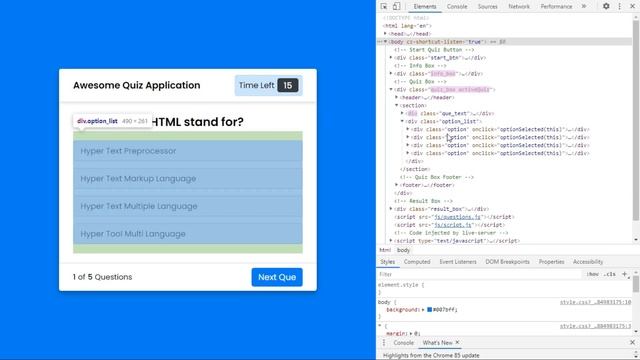Expand the que_text div node
Screen dimensions: 640x360
(x=402, y=113)
